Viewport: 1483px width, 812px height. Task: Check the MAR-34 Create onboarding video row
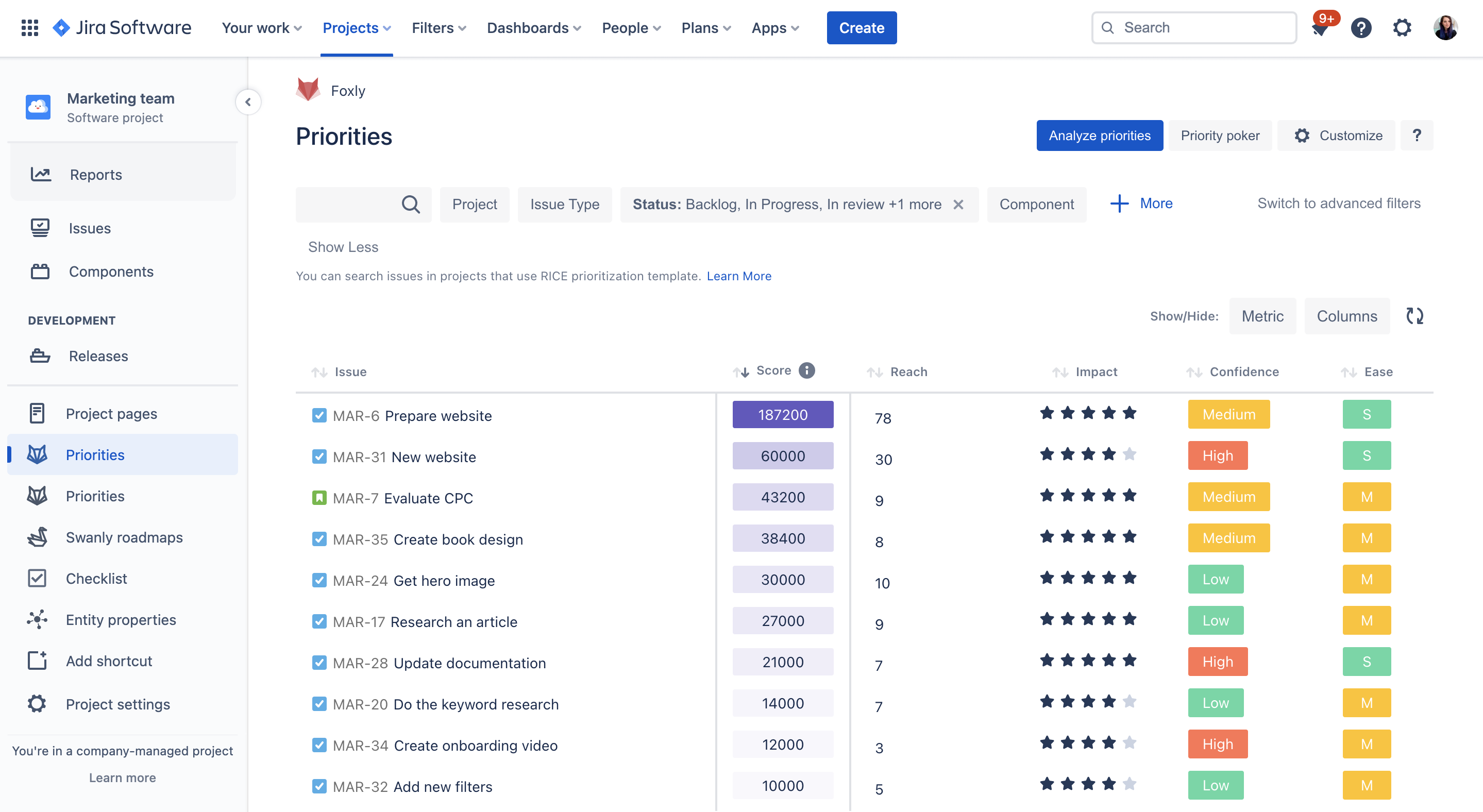pyautogui.click(x=319, y=745)
